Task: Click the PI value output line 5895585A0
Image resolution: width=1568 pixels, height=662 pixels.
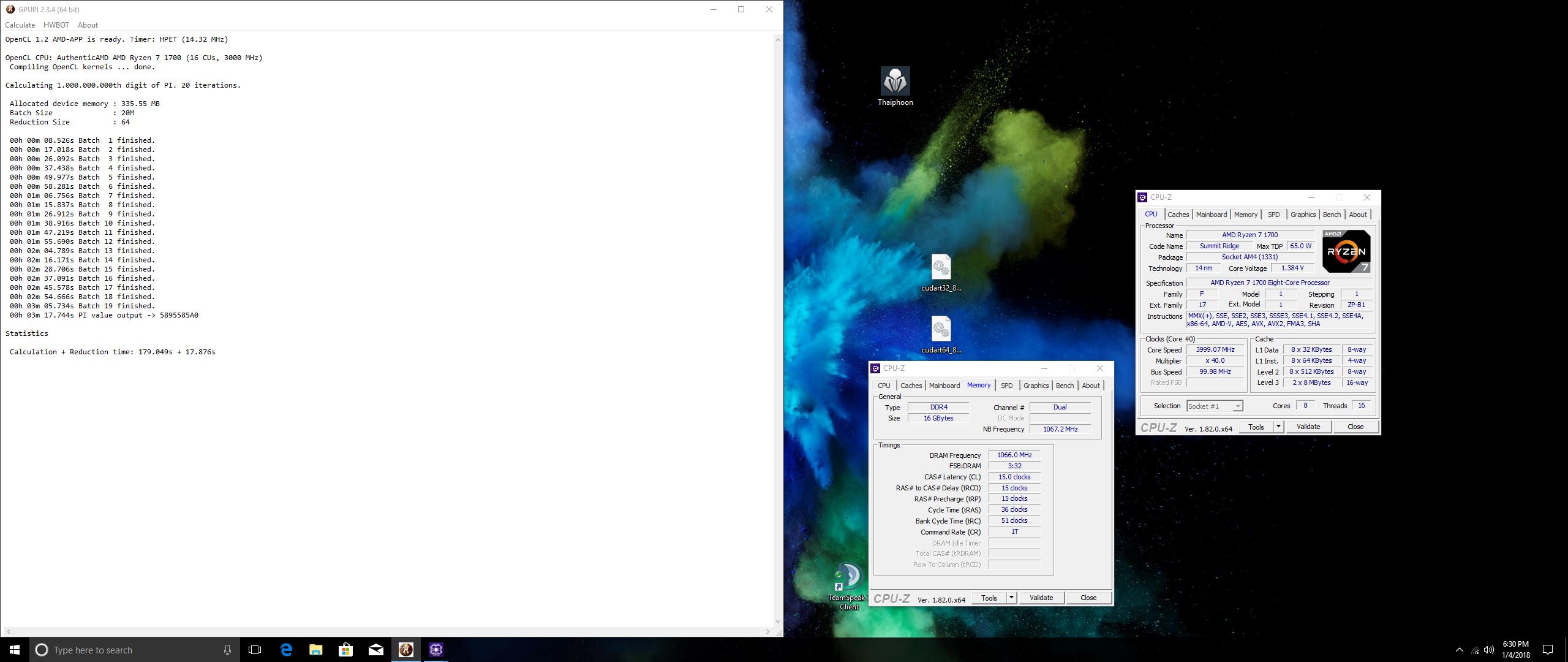Action: (104, 315)
